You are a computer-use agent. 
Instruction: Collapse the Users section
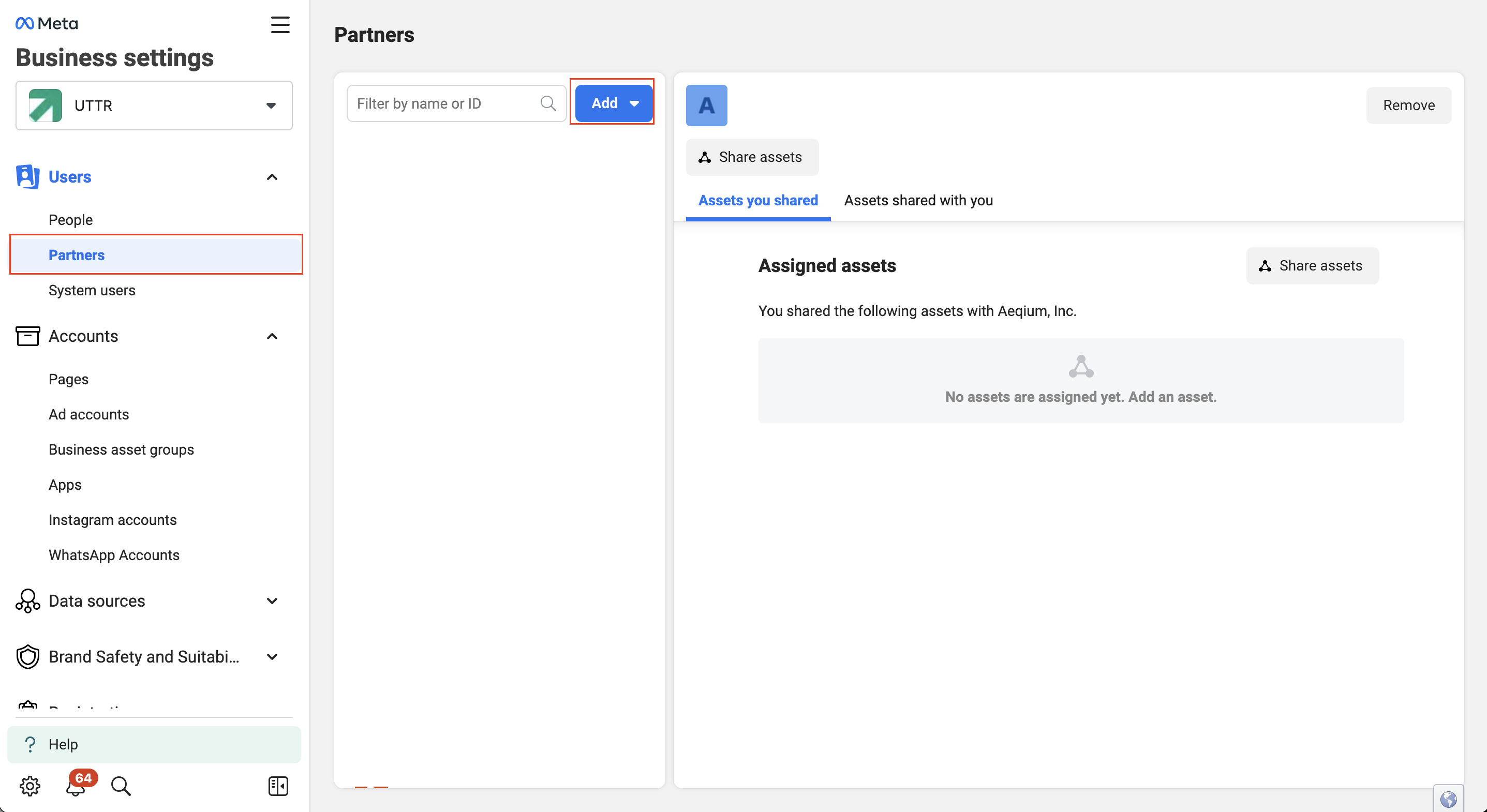click(x=272, y=176)
